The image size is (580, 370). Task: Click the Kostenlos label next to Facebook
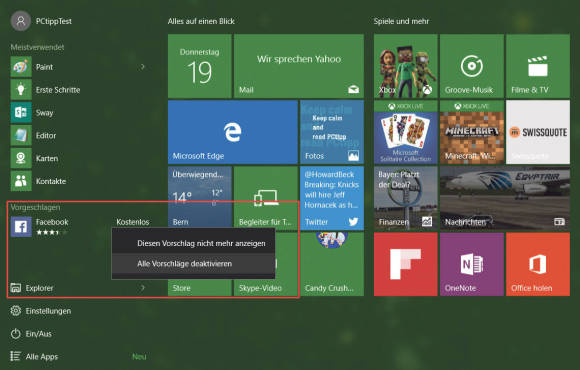(133, 222)
